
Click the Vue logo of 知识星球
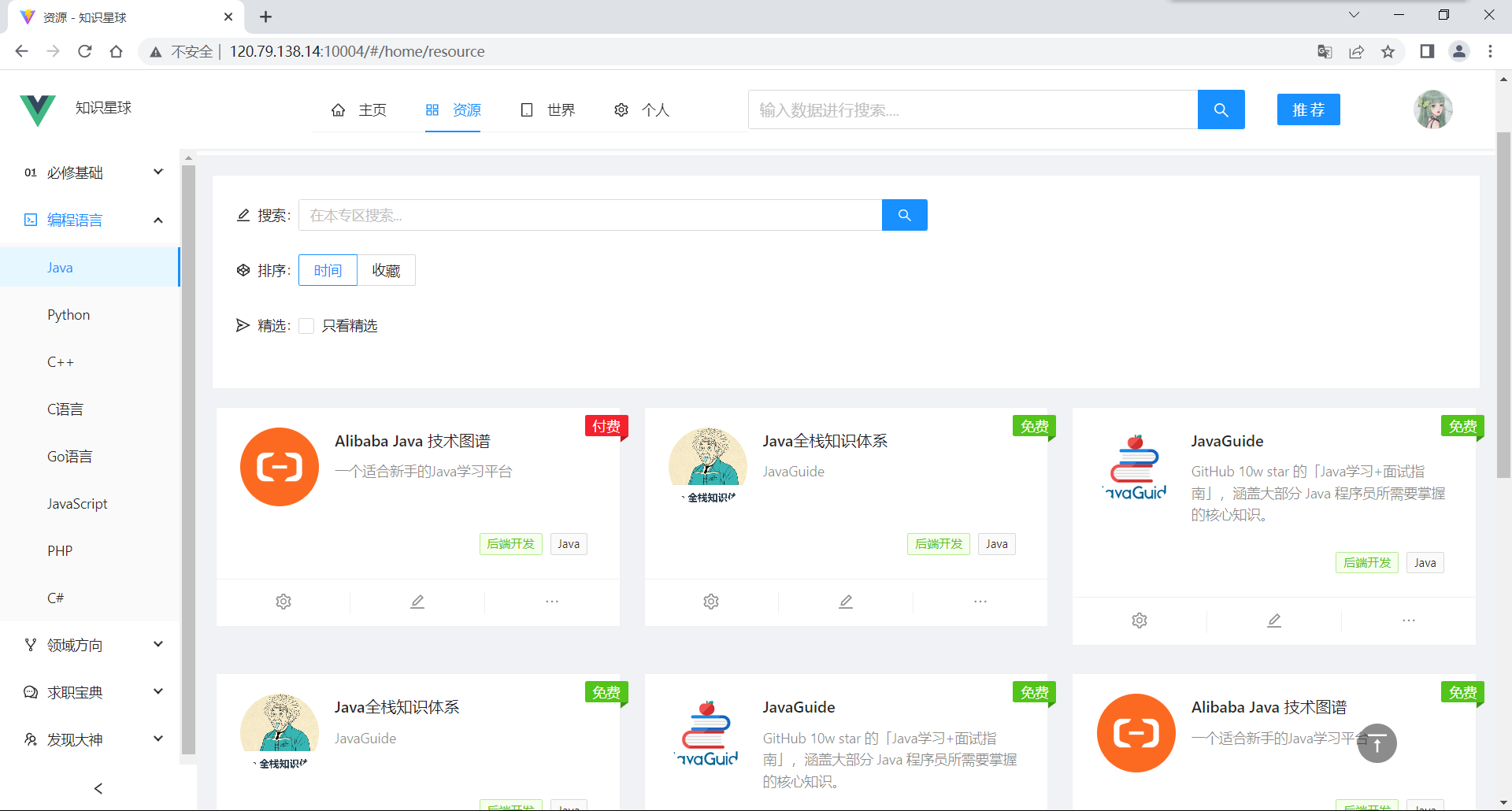38,109
